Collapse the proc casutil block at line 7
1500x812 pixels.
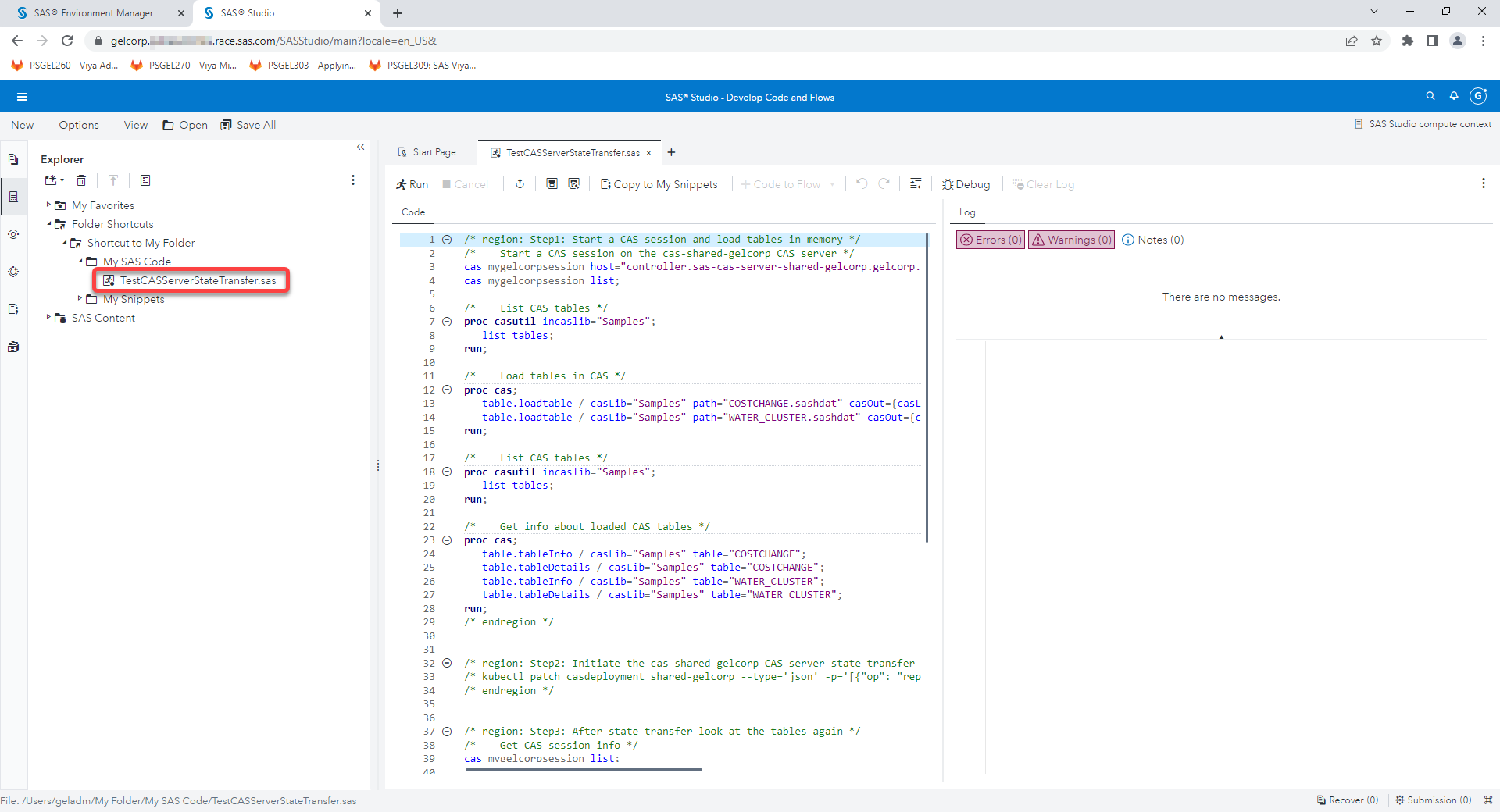tap(447, 322)
